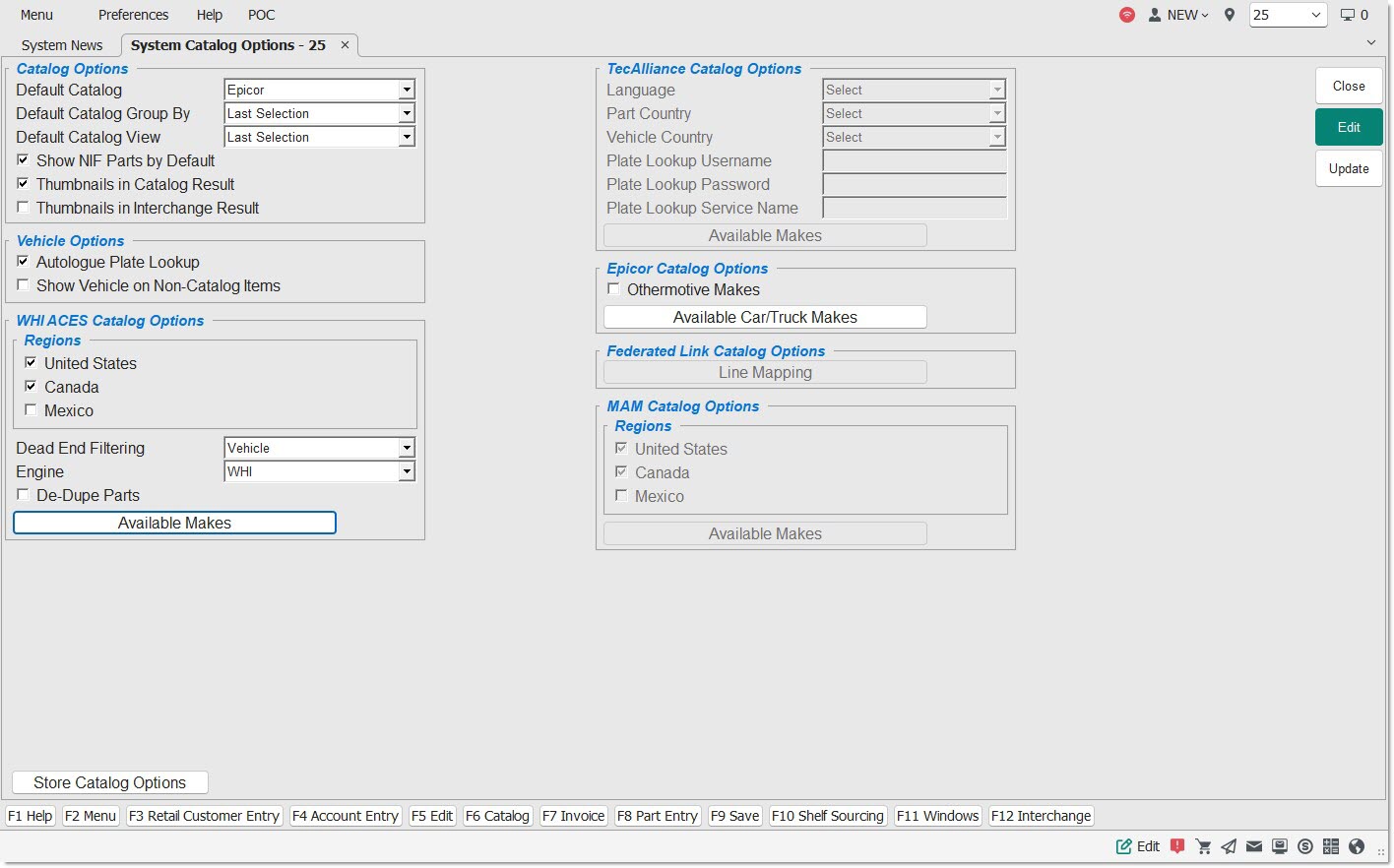Click the paper plane send icon

[1229, 846]
